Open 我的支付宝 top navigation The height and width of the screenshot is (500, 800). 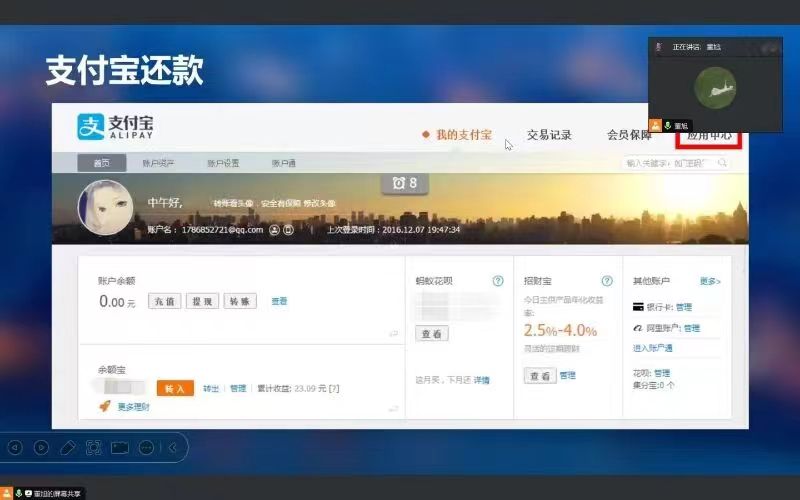(x=463, y=135)
